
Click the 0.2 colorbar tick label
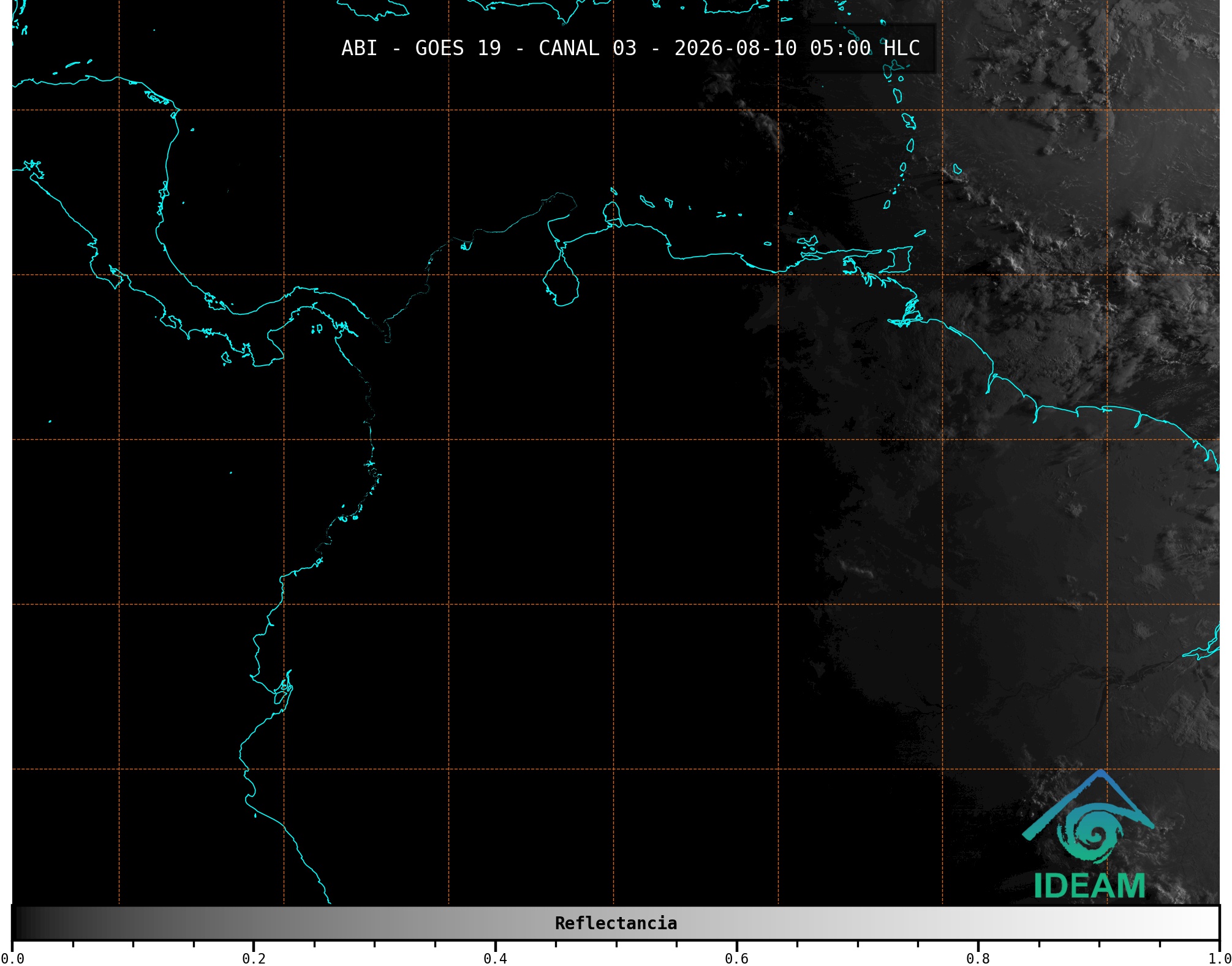[x=254, y=959]
